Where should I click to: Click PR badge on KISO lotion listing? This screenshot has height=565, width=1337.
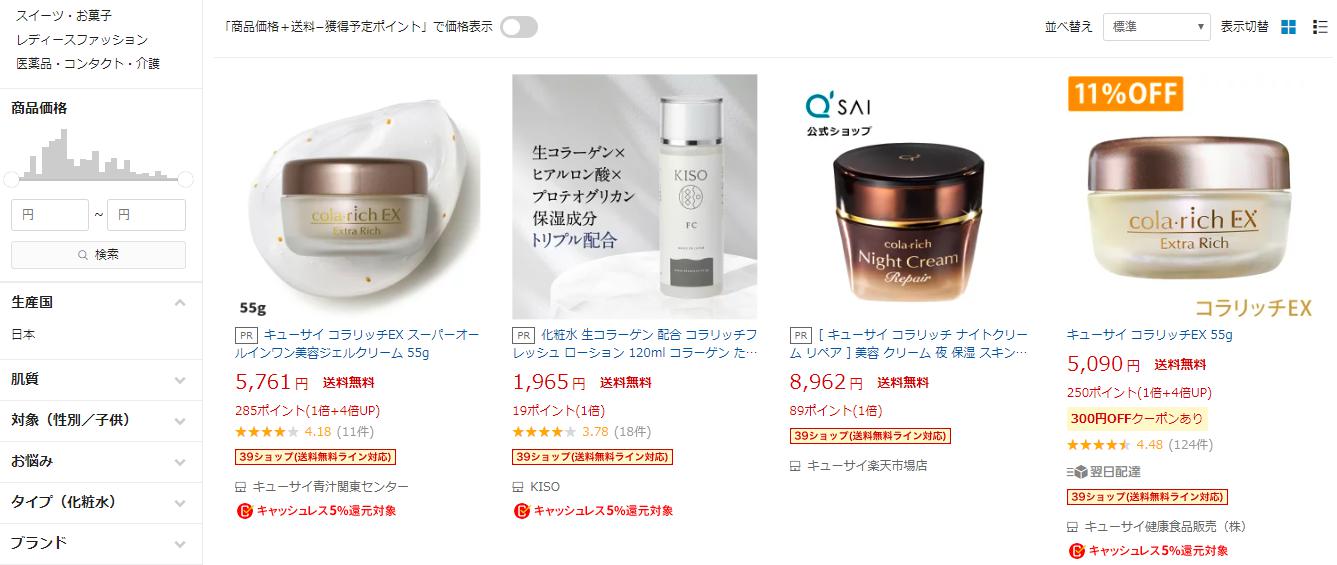(x=523, y=336)
